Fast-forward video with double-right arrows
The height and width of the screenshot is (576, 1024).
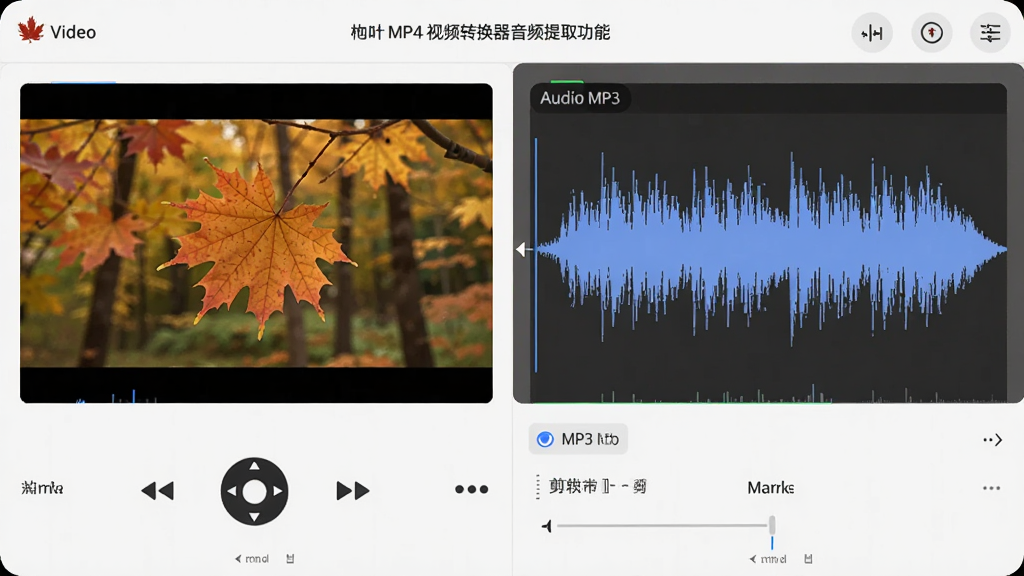pyautogui.click(x=353, y=490)
